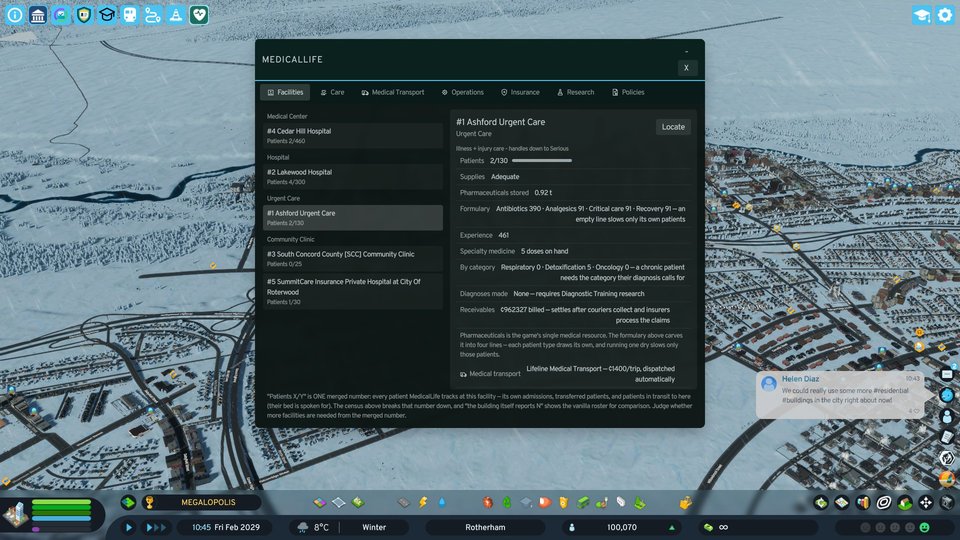Open the train transit mod icon
960x540 pixels.
coord(130,15)
